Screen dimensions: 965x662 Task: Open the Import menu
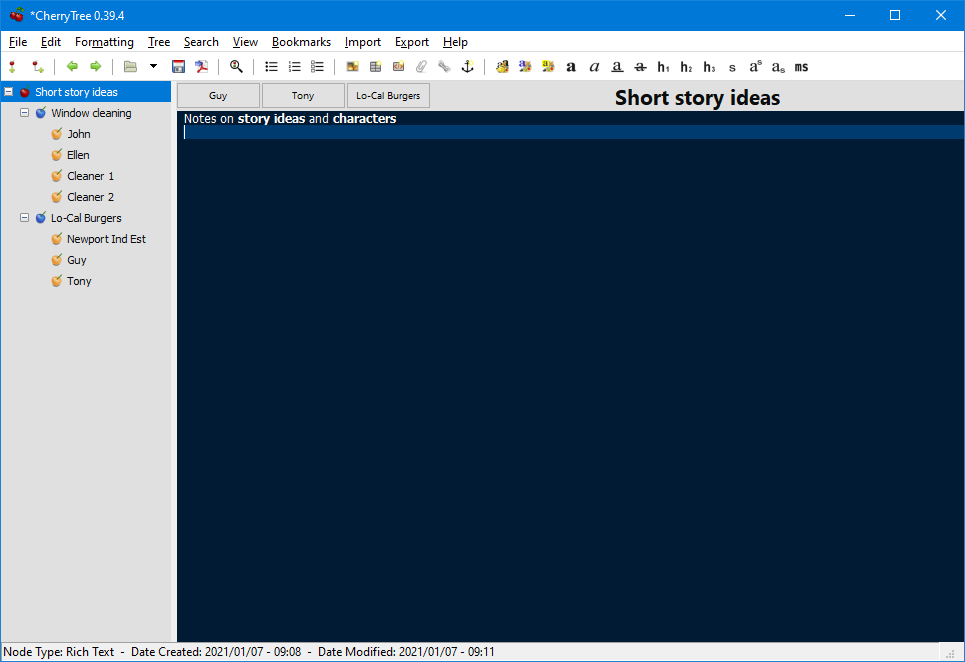tap(362, 42)
